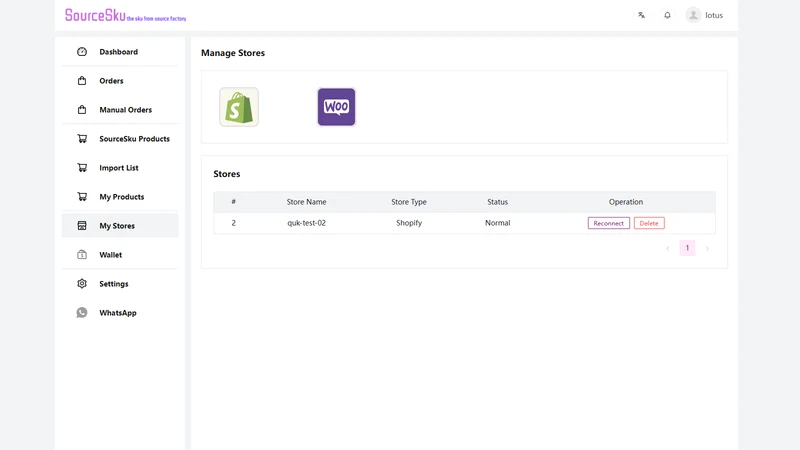Click the Shopify store logo
The width and height of the screenshot is (800, 450).
coord(239,107)
